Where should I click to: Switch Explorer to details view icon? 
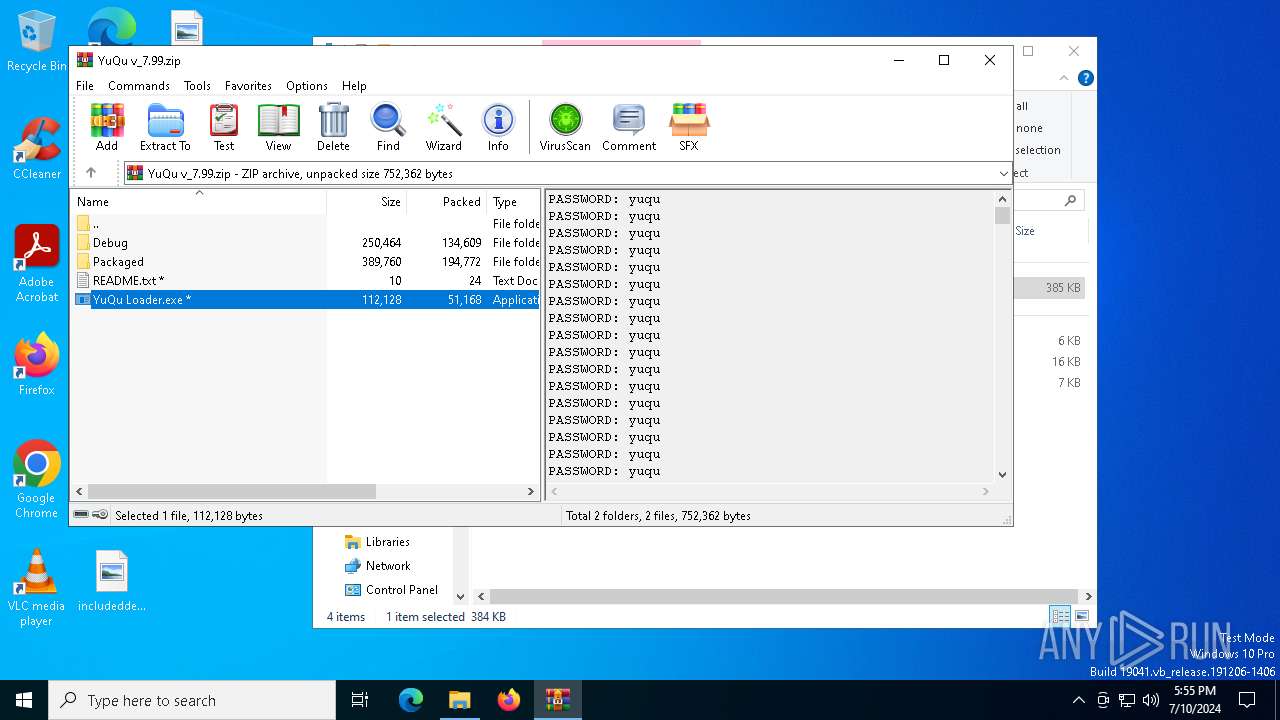[1060, 616]
